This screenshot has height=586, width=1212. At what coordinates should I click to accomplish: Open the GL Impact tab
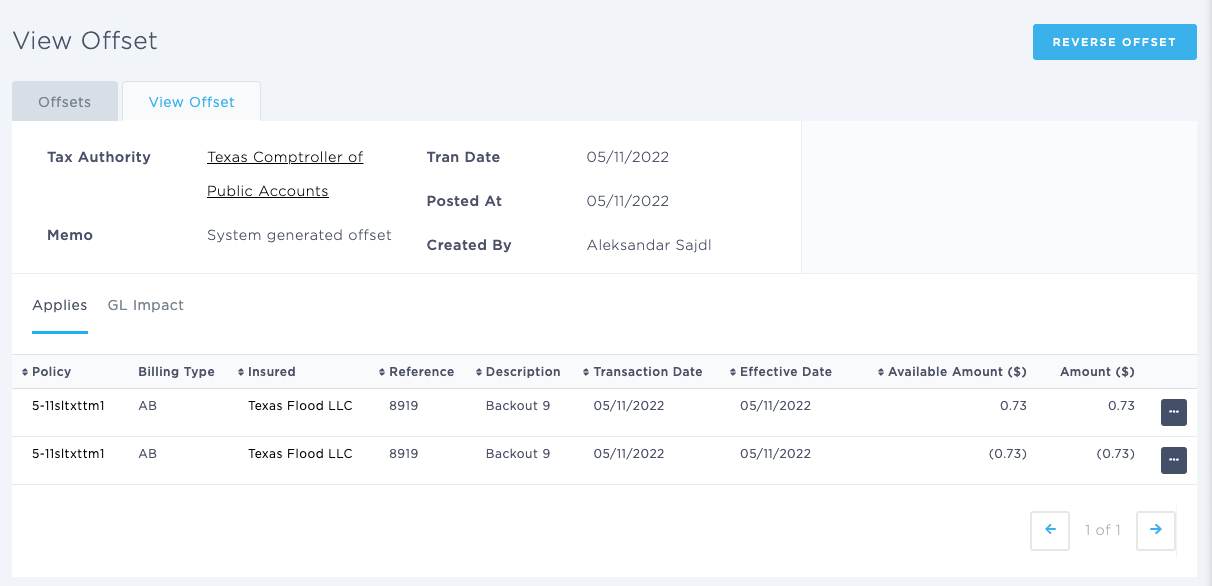(x=146, y=305)
